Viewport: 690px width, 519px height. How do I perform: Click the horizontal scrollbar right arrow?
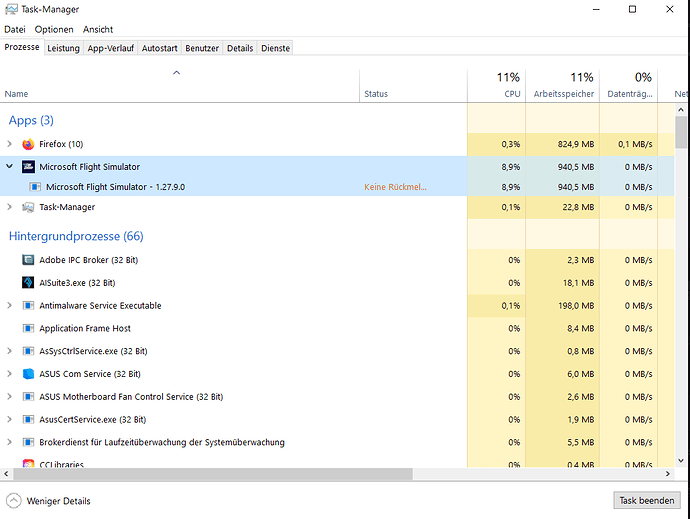tap(668, 474)
